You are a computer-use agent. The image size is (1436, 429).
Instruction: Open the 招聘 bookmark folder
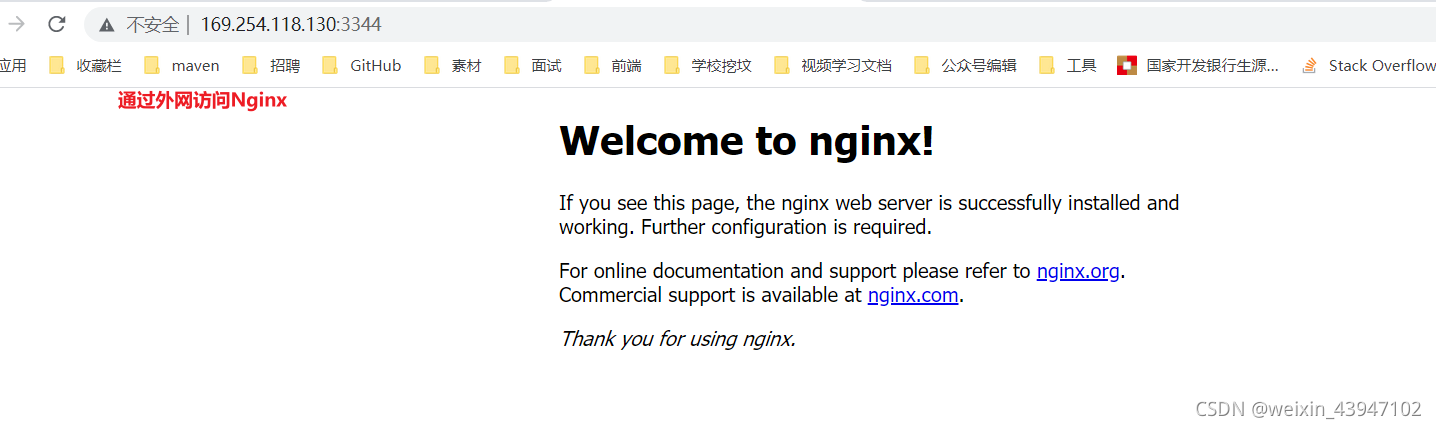tap(271, 66)
